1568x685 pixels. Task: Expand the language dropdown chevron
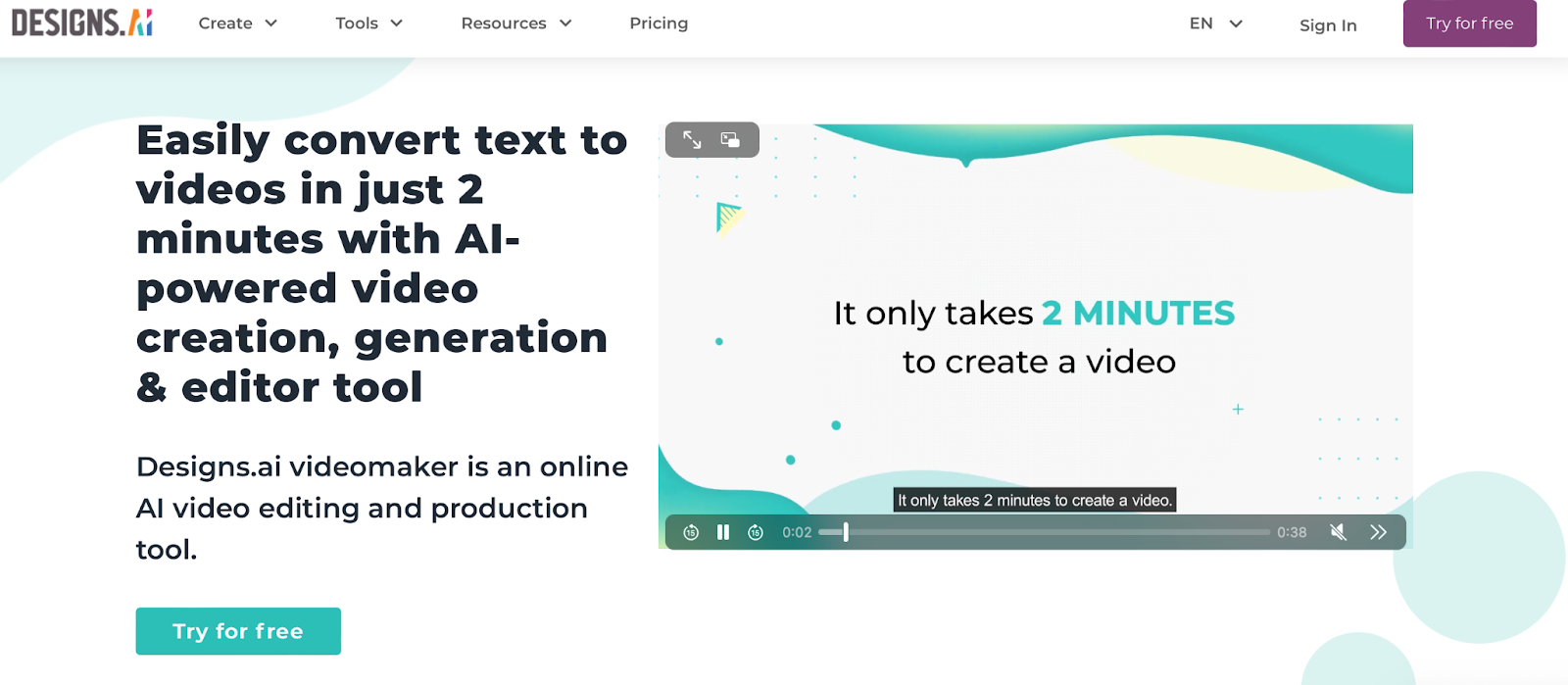pyautogui.click(x=1236, y=24)
